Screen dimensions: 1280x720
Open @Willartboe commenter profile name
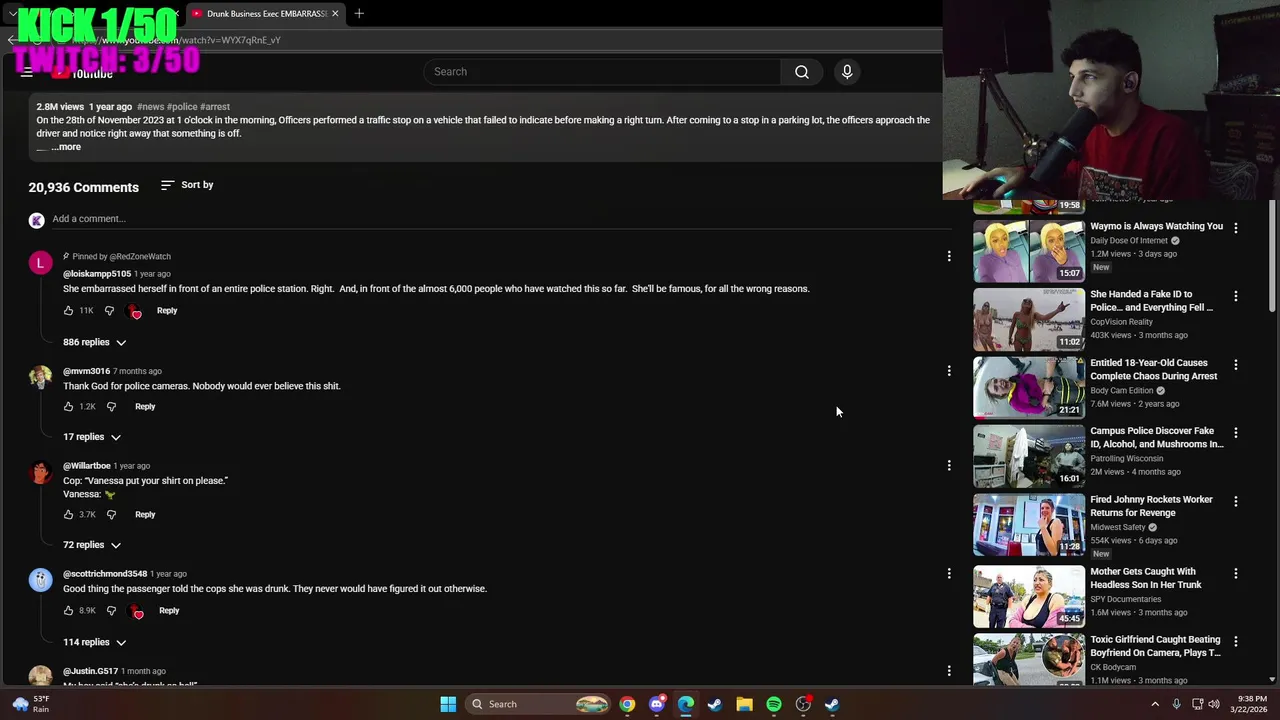pyautogui.click(x=87, y=466)
